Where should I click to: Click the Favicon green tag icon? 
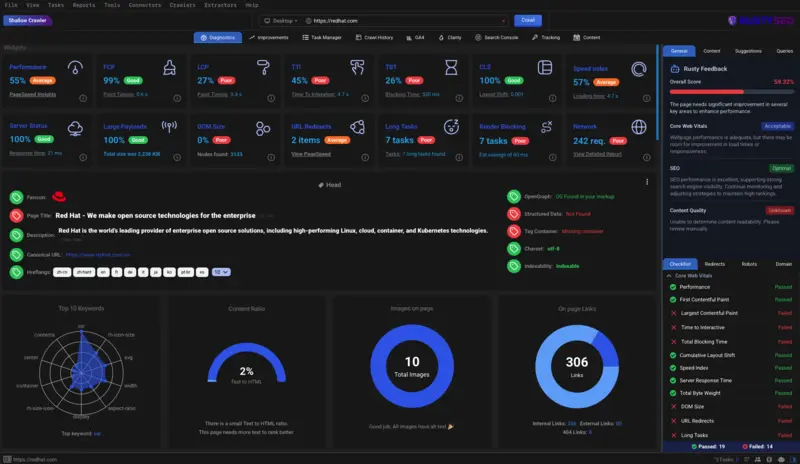16,197
